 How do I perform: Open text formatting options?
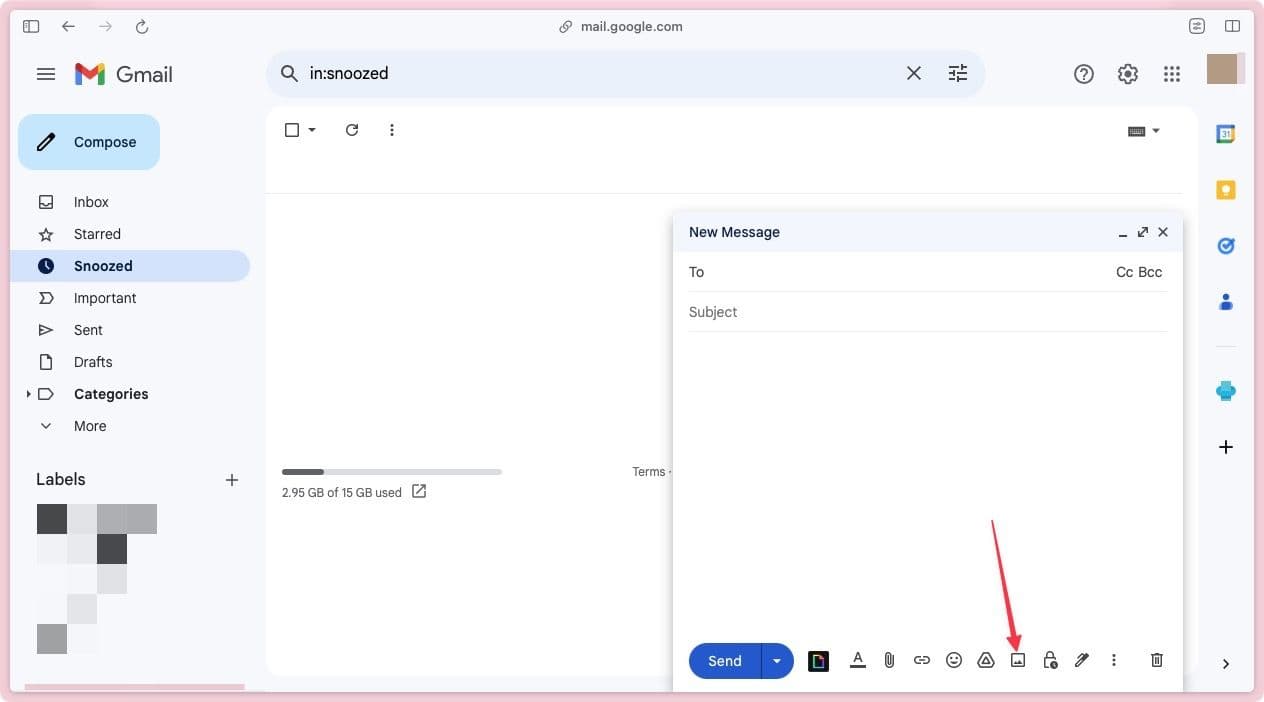857,660
